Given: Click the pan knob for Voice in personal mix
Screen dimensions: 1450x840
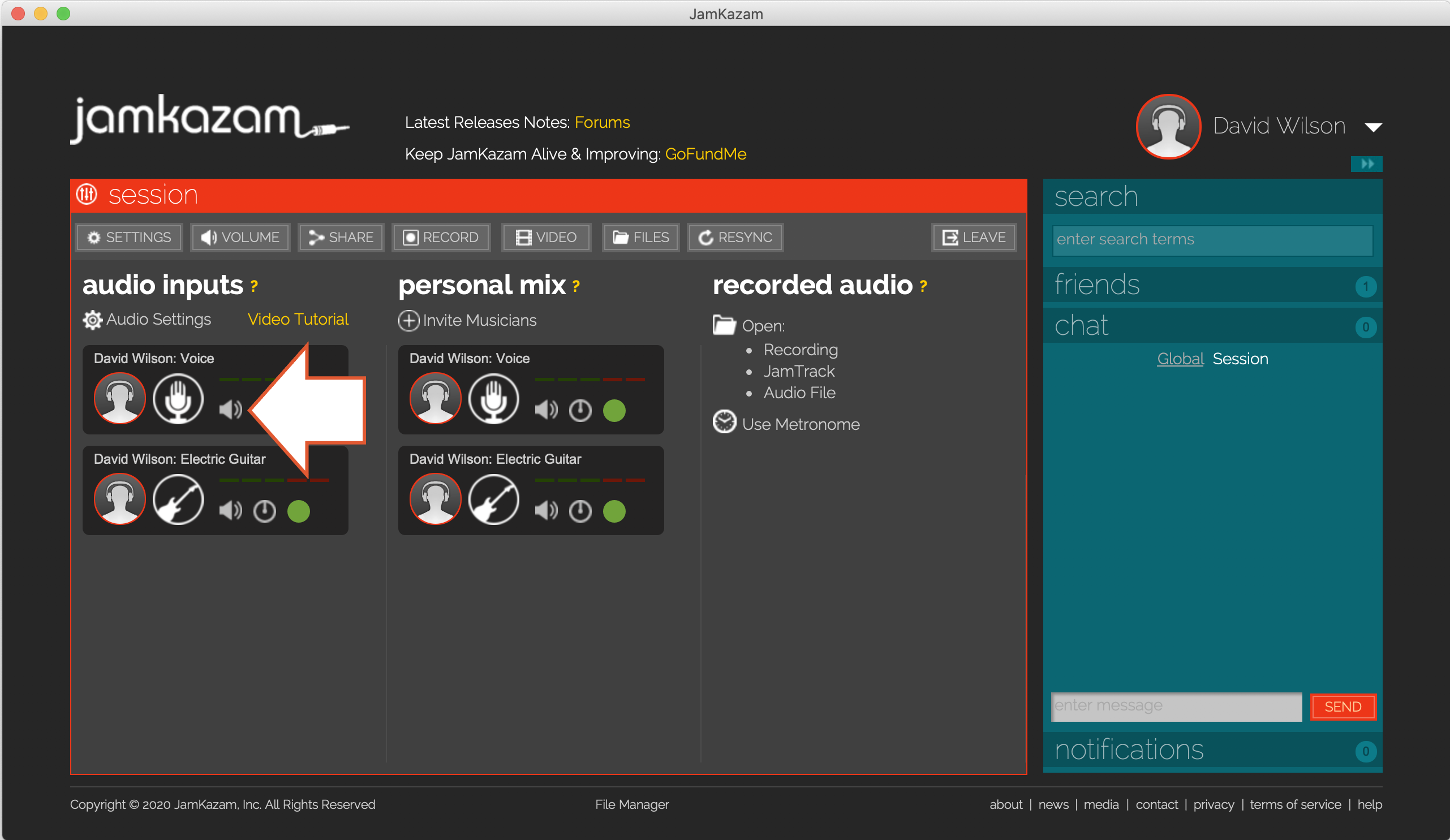Looking at the screenshot, I should 580,410.
